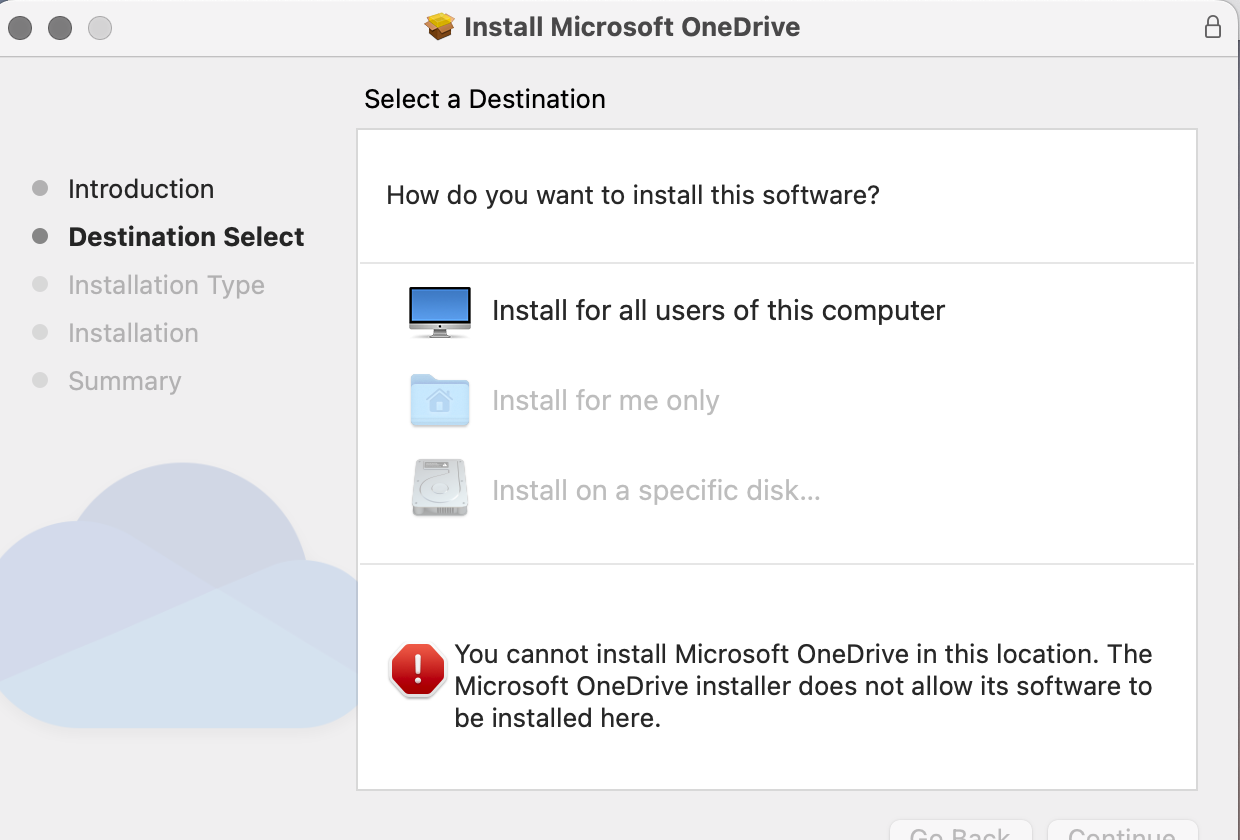Click the lock icon in title bar
The height and width of the screenshot is (840, 1240).
pyautogui.click(x=1213, y=27)
